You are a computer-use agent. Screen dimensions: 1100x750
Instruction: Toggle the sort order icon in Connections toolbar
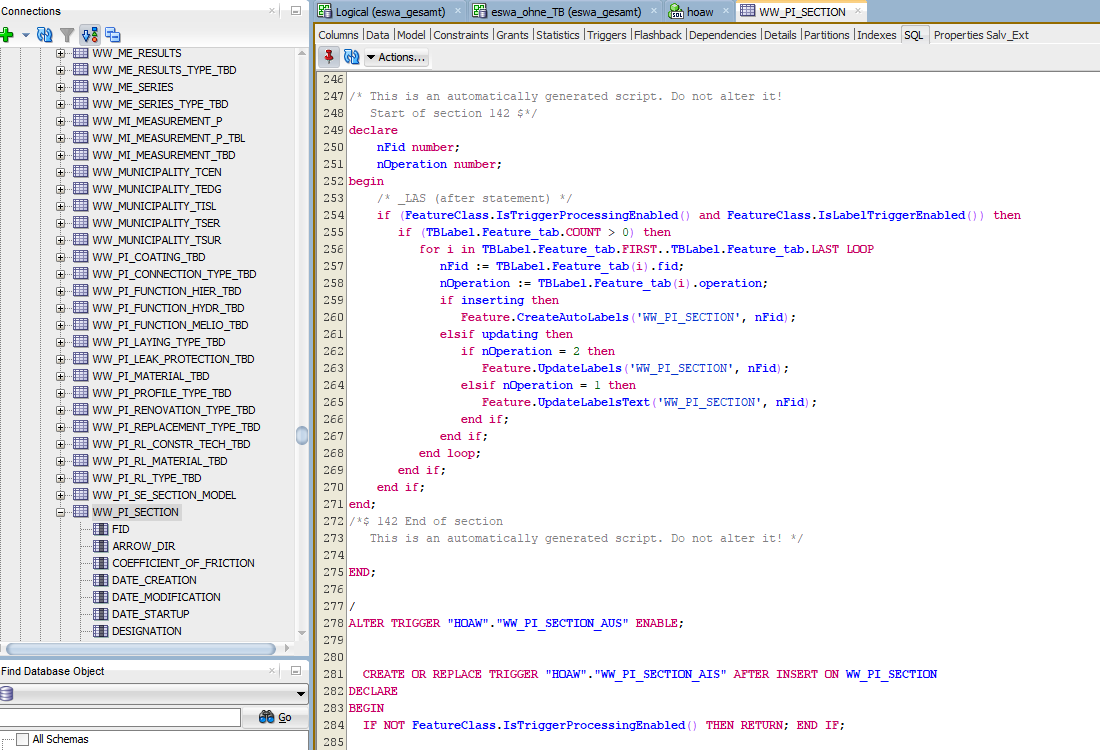(x=90, y=33)
